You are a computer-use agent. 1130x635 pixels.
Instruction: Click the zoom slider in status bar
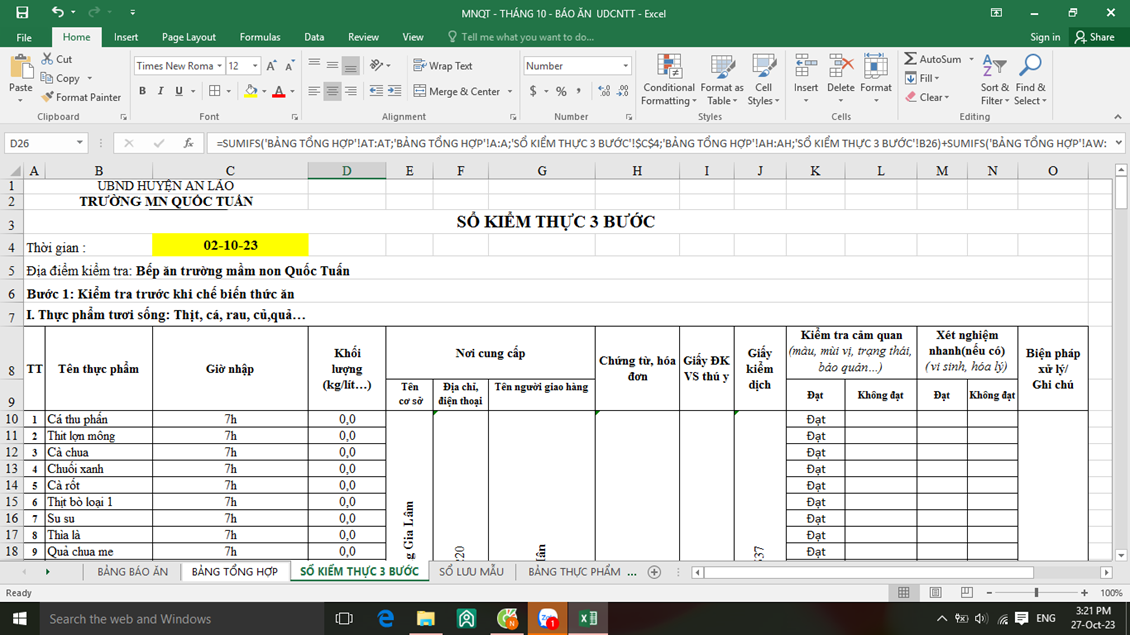pyautogui.click(x=1036, y=593)
